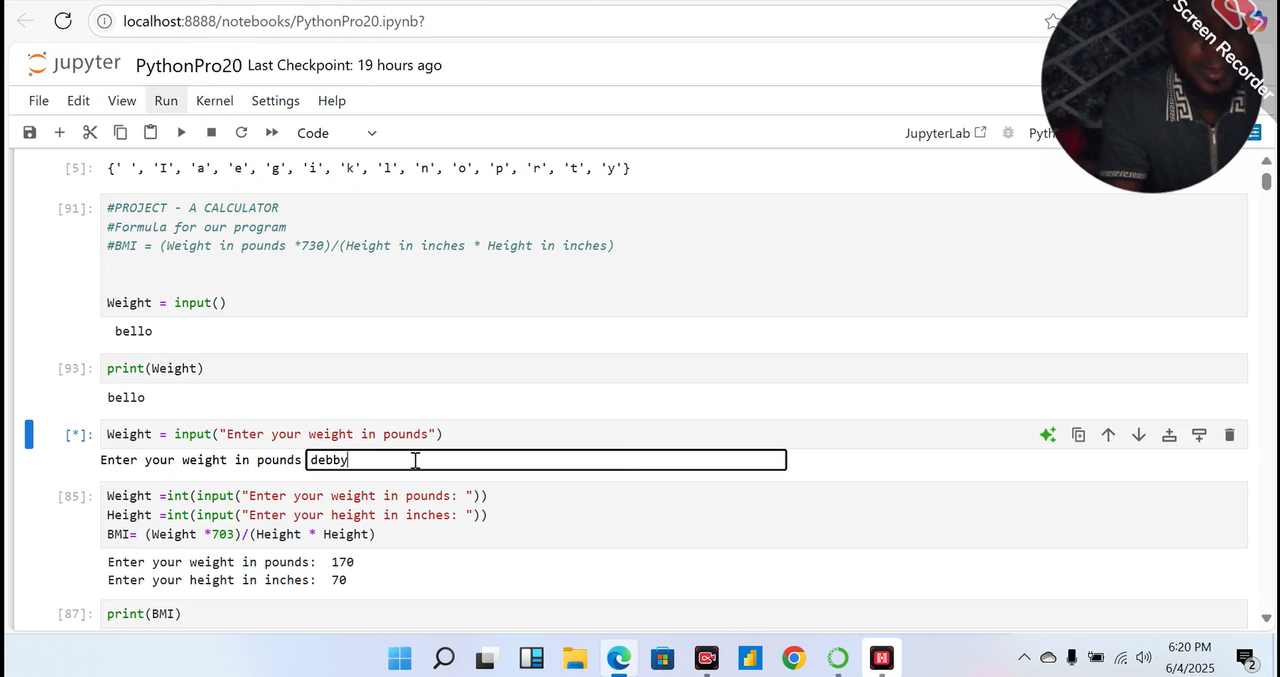The image size is (1280, 677).
Task: Click the [85]: cell prompt
Action: pos(77,496)
